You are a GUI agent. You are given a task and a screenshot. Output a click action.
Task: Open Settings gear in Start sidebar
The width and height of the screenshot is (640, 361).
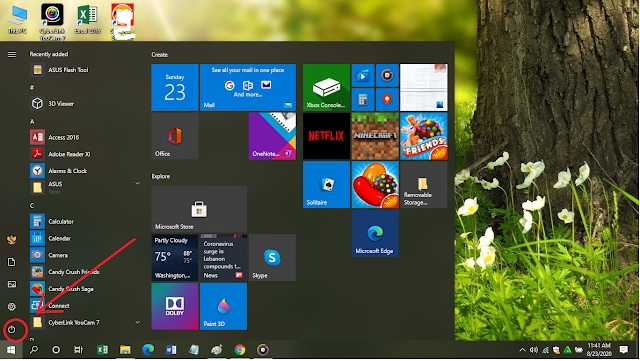(12, 306)
